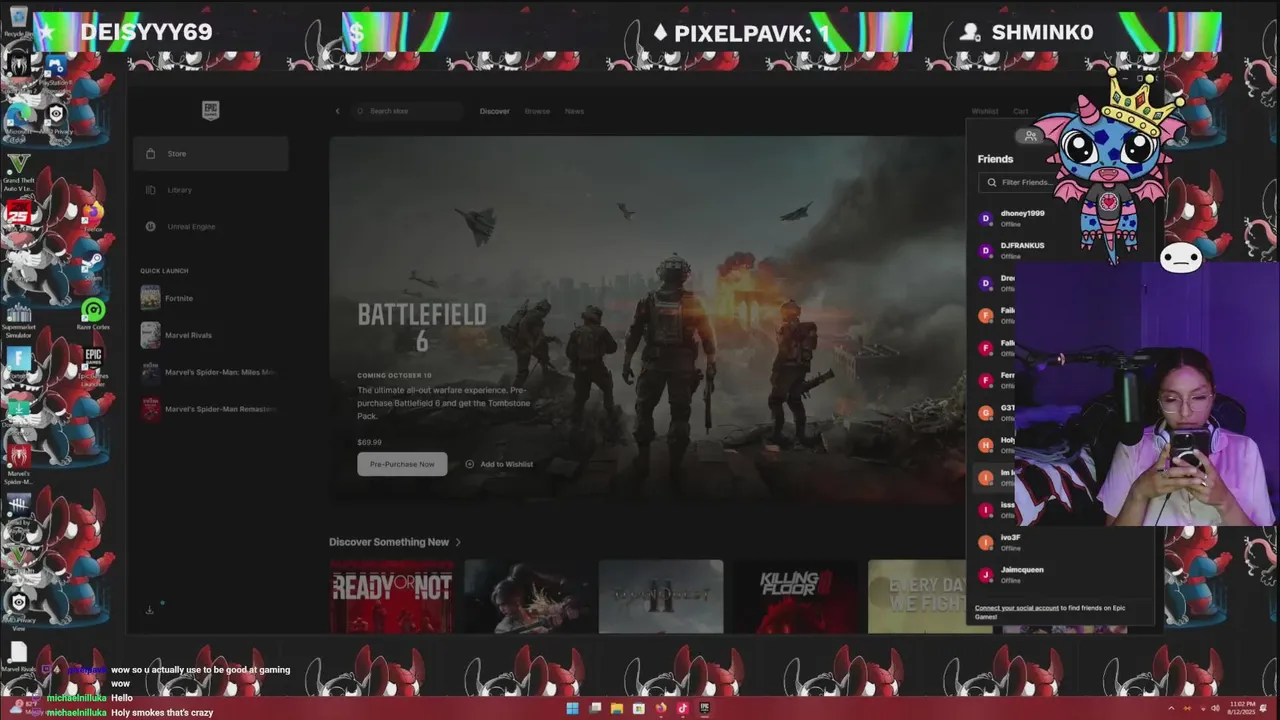The width and height of the screenshot is (1280, 720).
Task: Open Razer Cortex desktop shortcut
Action: (93, 314)
